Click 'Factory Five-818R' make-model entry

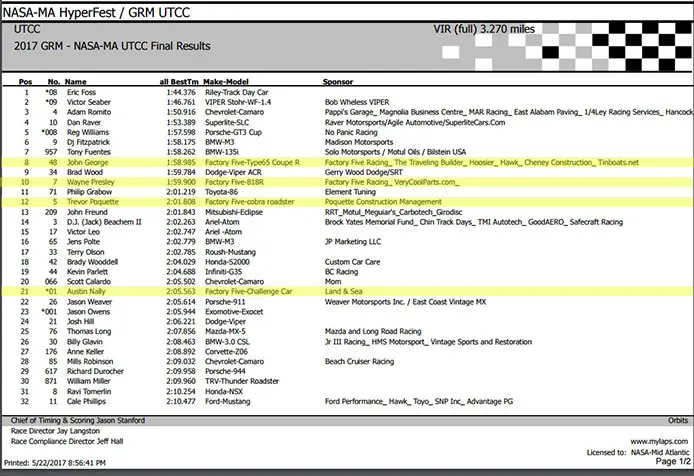pyautogui.click(x=235, y=182)
